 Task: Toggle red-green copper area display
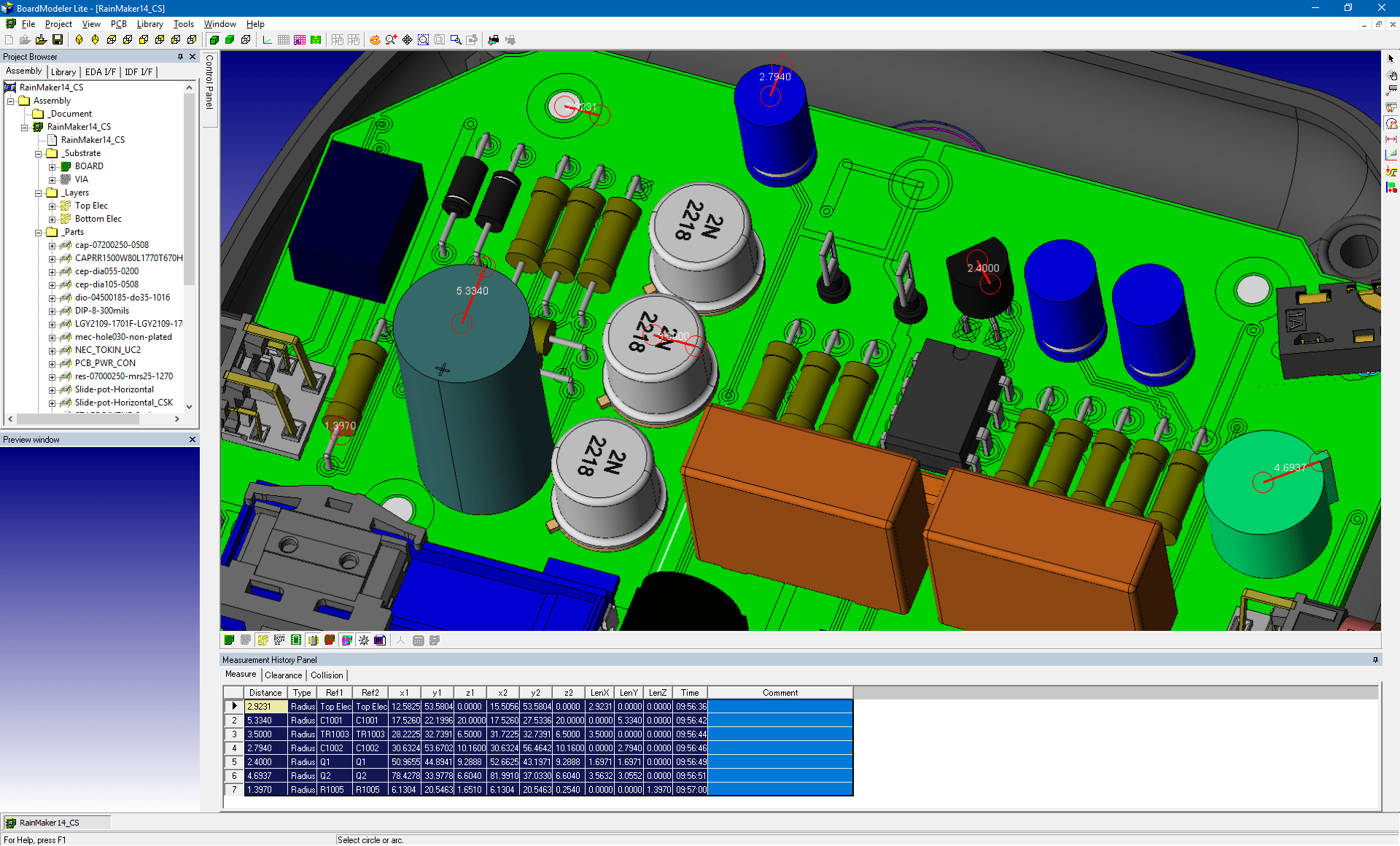[330, 640]
